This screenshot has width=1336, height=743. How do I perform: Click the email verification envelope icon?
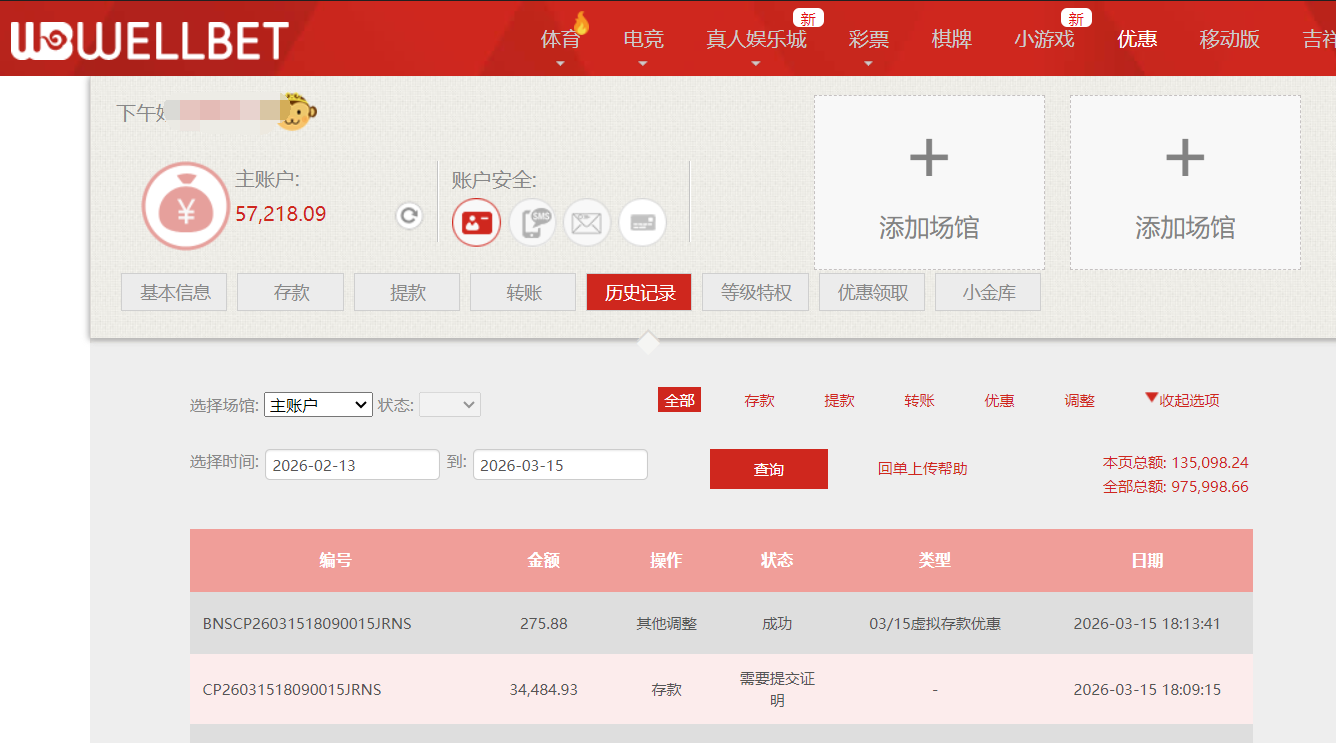click(x=587, y=222)
